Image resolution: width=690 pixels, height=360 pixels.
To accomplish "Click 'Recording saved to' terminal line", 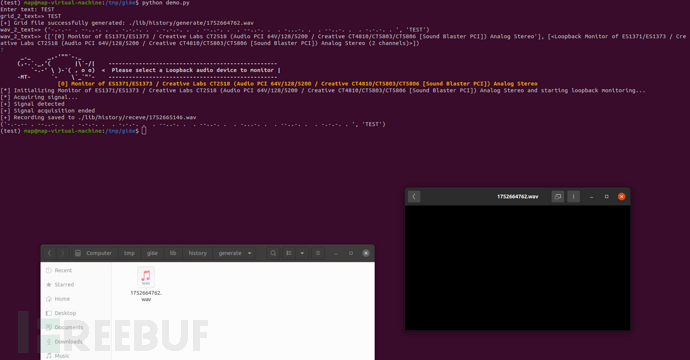I will (x=99, y=118).
